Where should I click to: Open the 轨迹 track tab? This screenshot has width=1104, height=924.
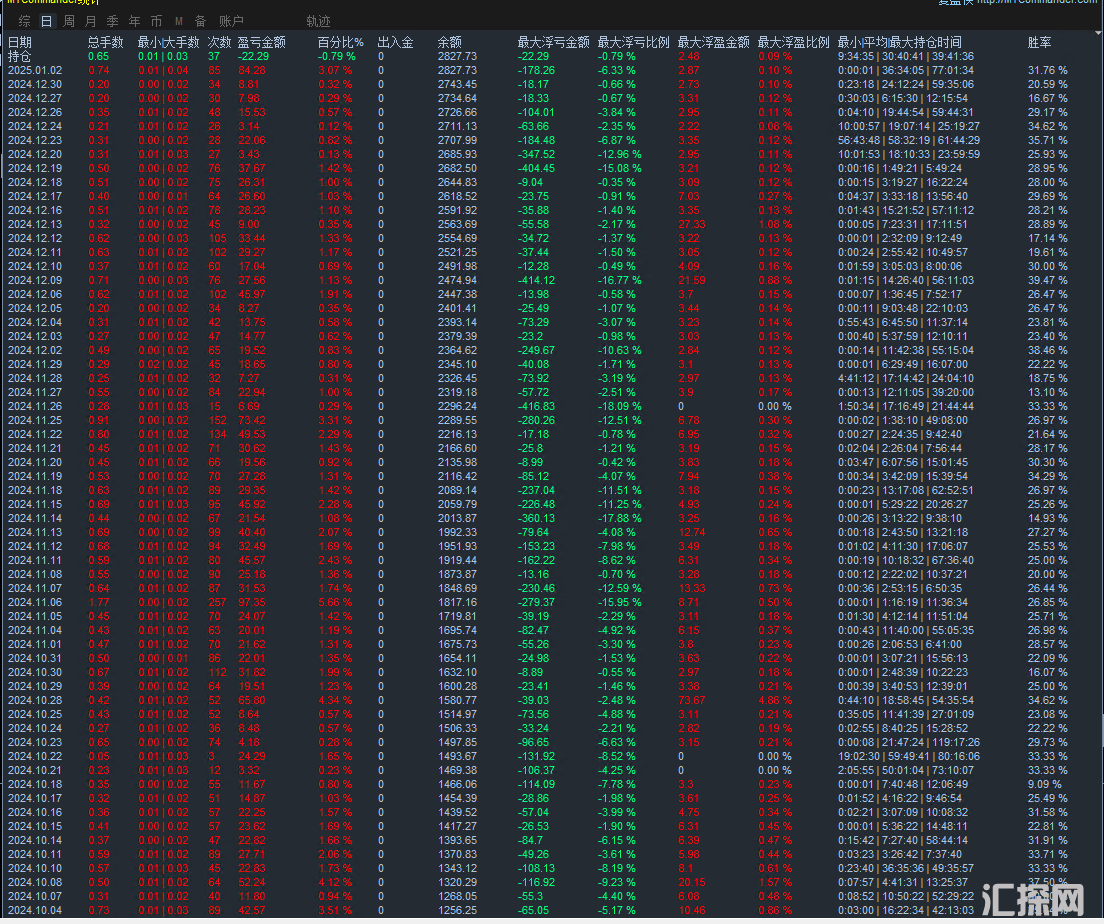pyautogui.click(x=318, y=21)
